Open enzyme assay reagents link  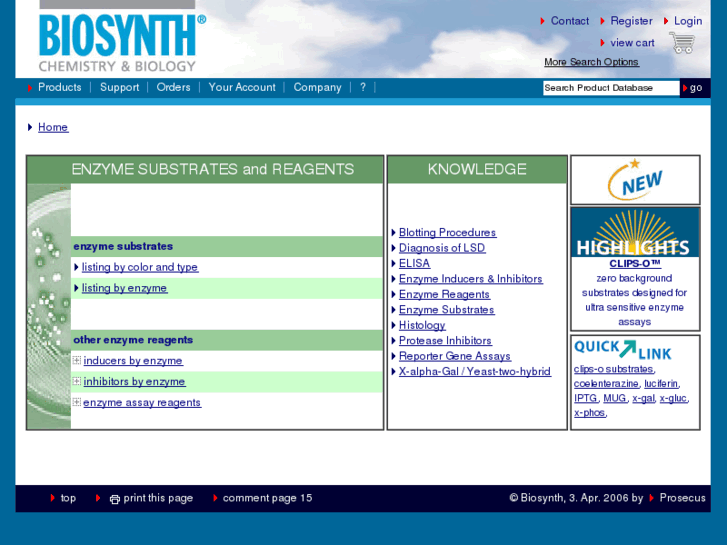tap(142, 403)
